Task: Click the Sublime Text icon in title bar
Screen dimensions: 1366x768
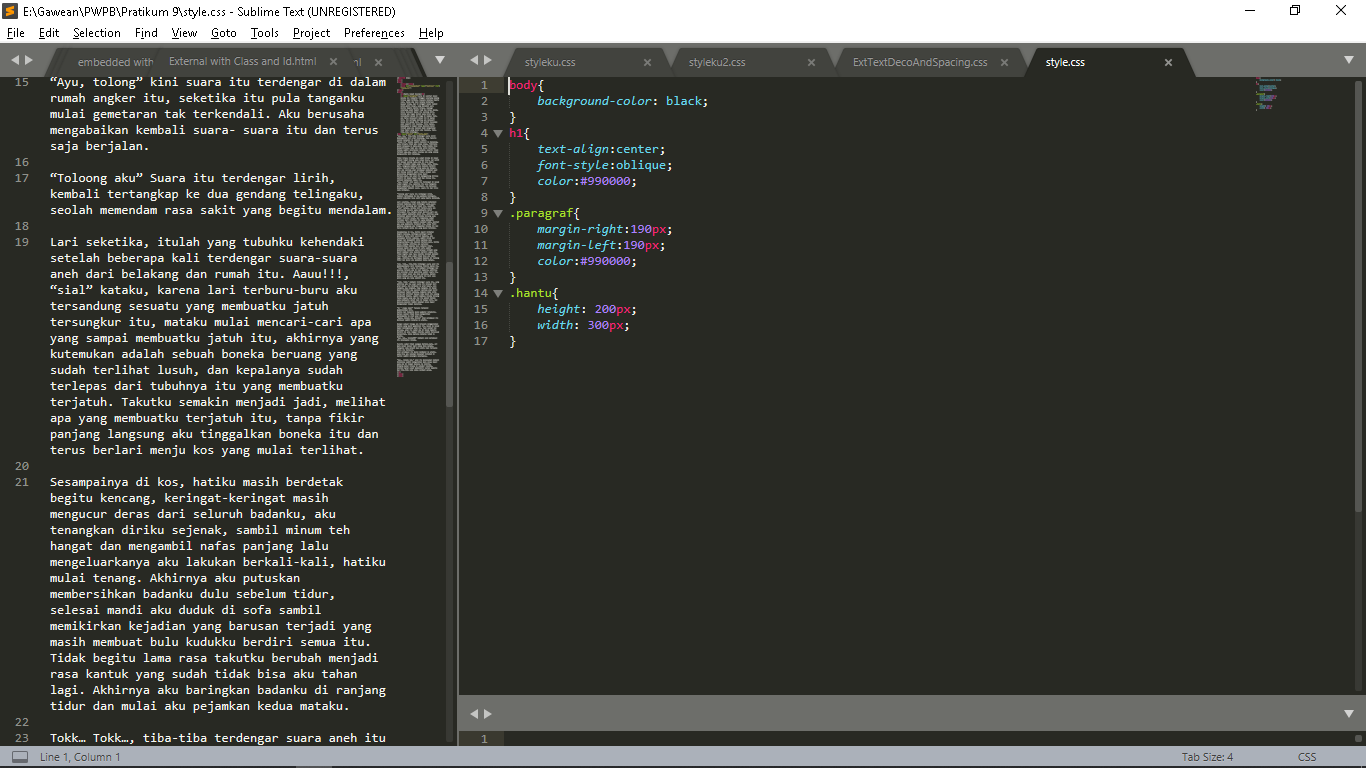Action: tap(10, 11)
